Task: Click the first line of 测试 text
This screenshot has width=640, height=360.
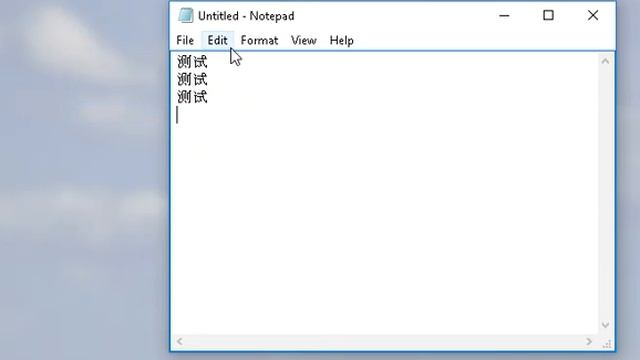Action: tap(192, 62)
